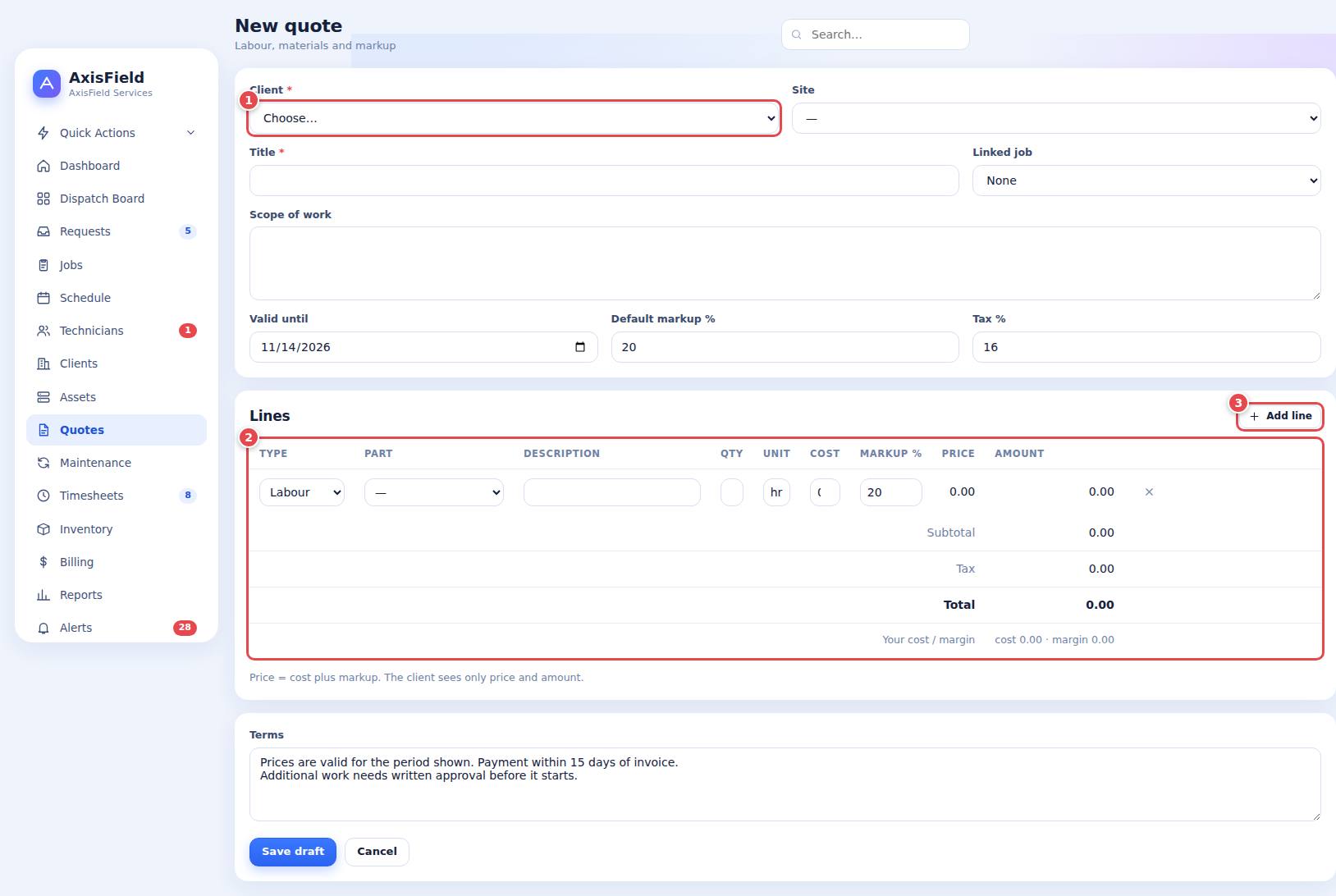This screenshot has width=1336, height=896.
Task: Click the Schedule calendar icon in sidebar
Action: tap(43, 298)
